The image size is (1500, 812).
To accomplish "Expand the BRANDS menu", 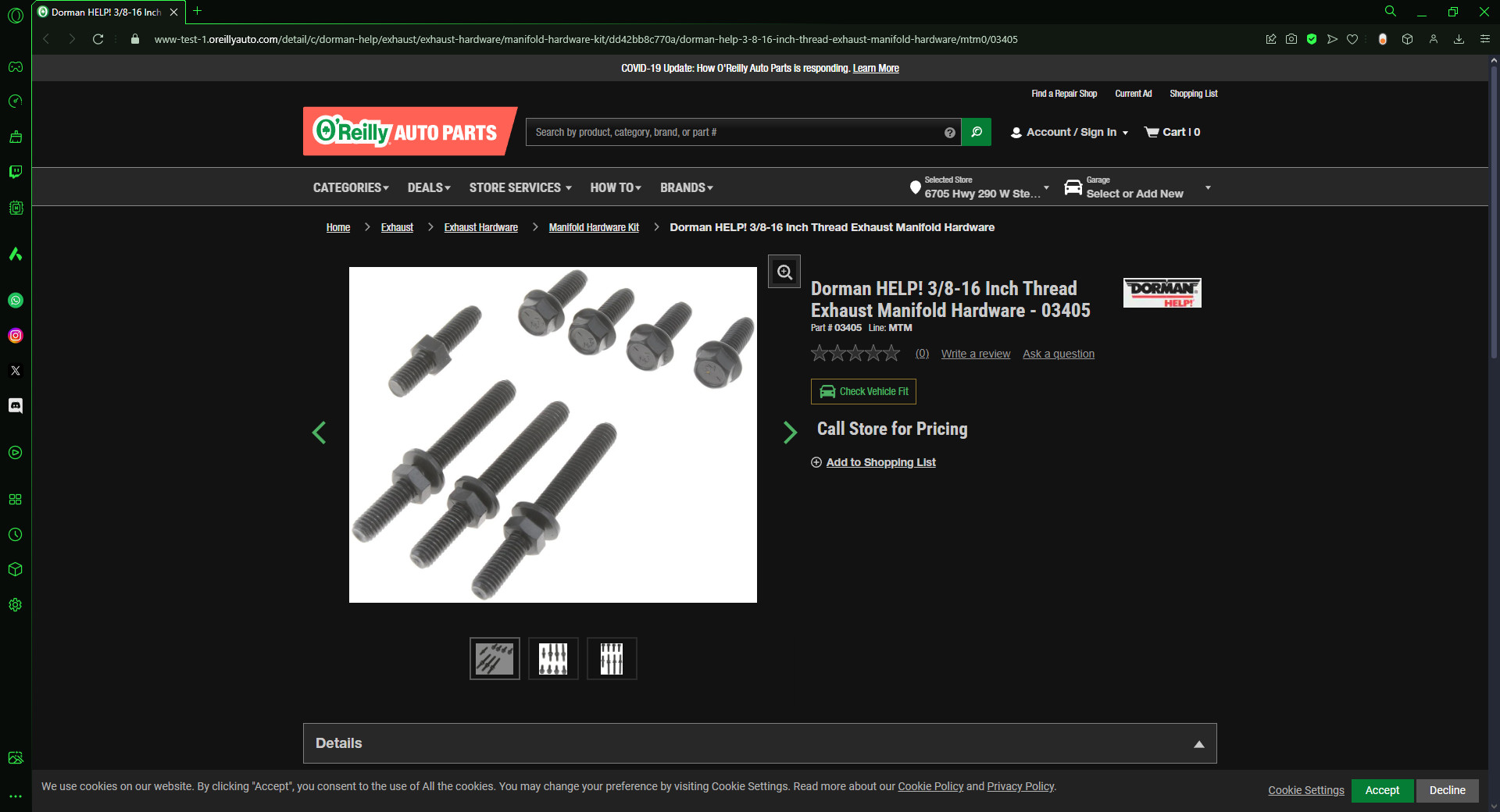I will [687, 187].
